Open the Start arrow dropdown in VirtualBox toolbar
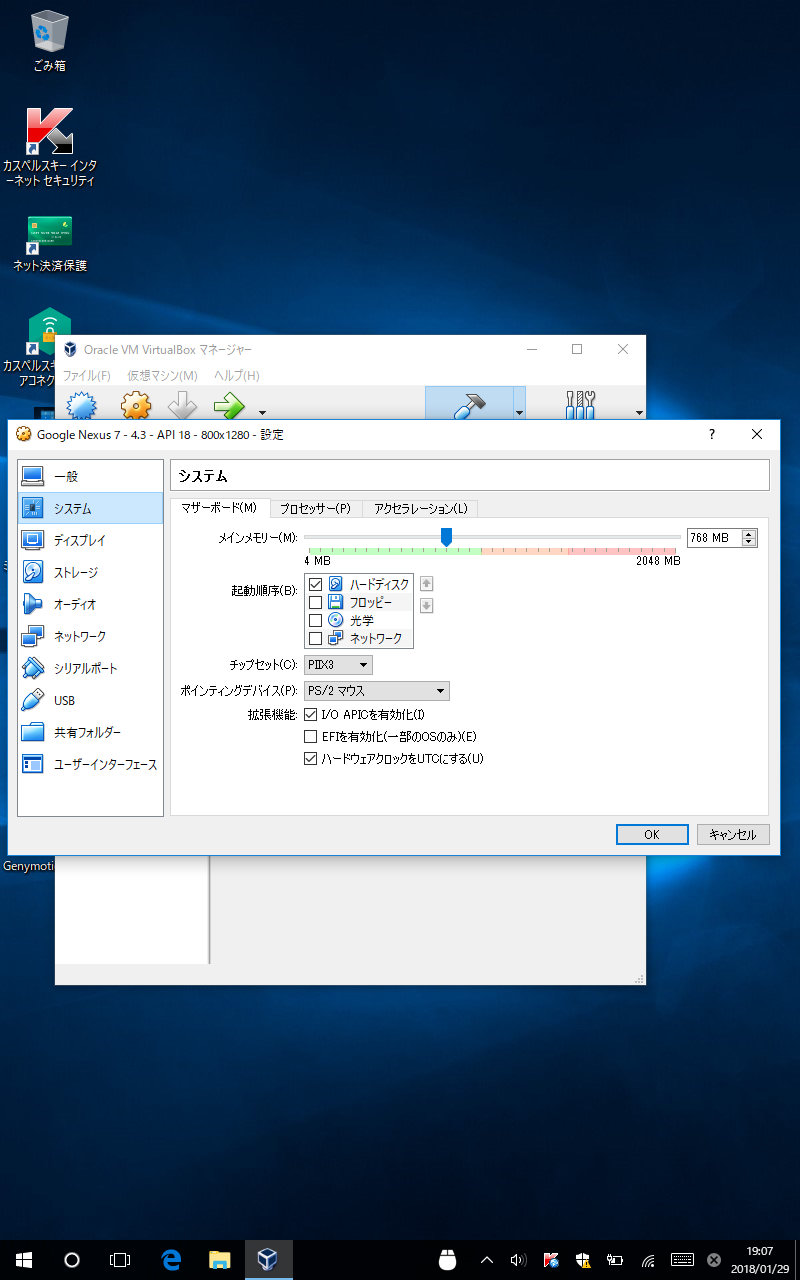The height and width of the screenshot is (1280, 800). (x=262, y=412)
